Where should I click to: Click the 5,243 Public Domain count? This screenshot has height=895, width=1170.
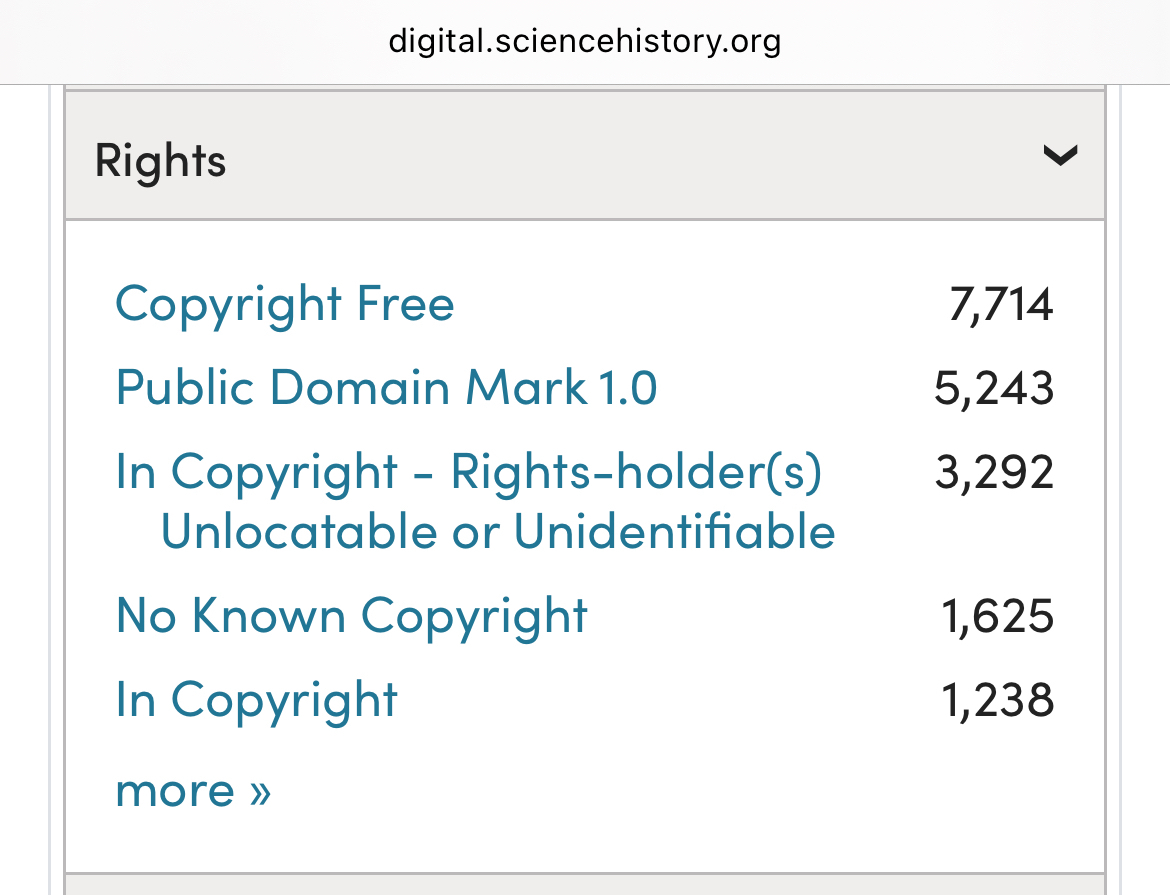click(994, 388)
